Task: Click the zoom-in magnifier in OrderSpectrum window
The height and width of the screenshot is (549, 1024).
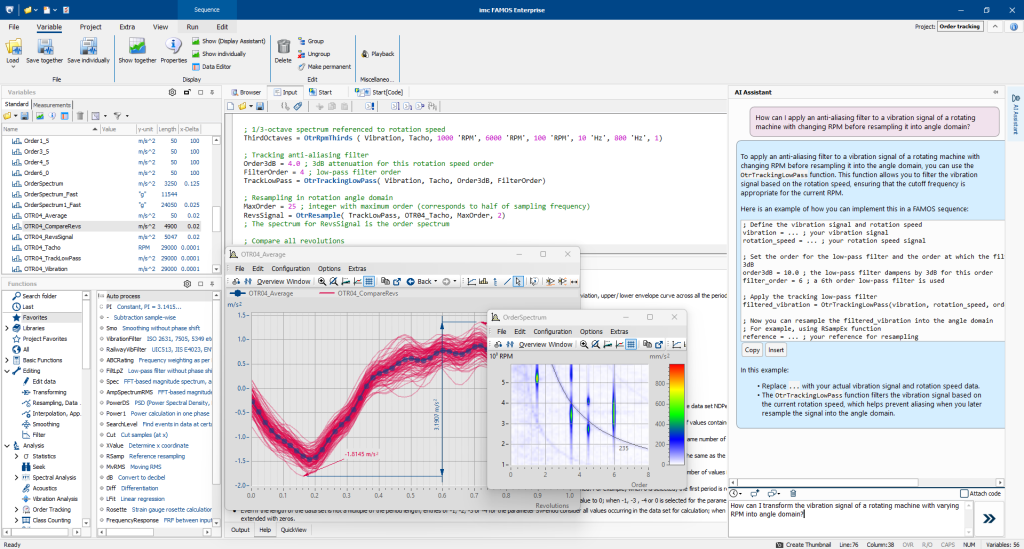Action: 584,344
